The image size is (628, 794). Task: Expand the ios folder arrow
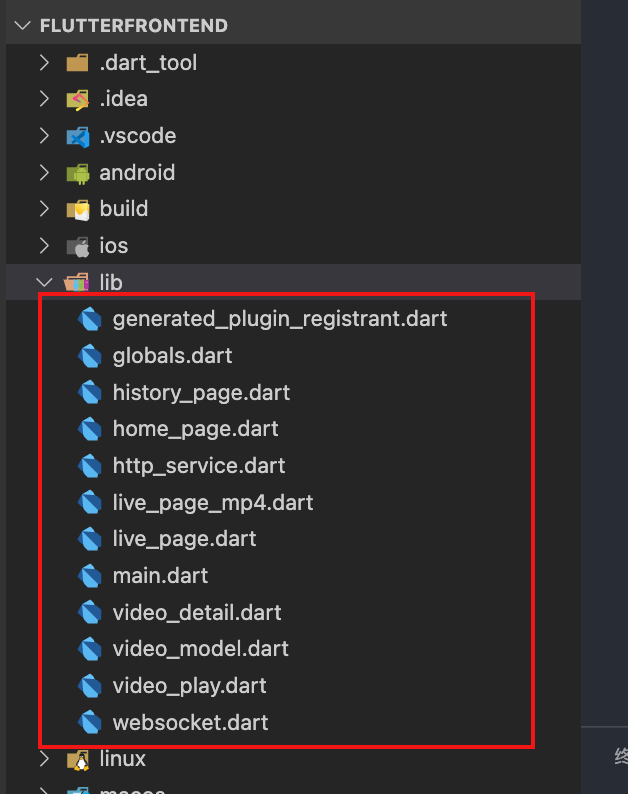pos(45,246)
